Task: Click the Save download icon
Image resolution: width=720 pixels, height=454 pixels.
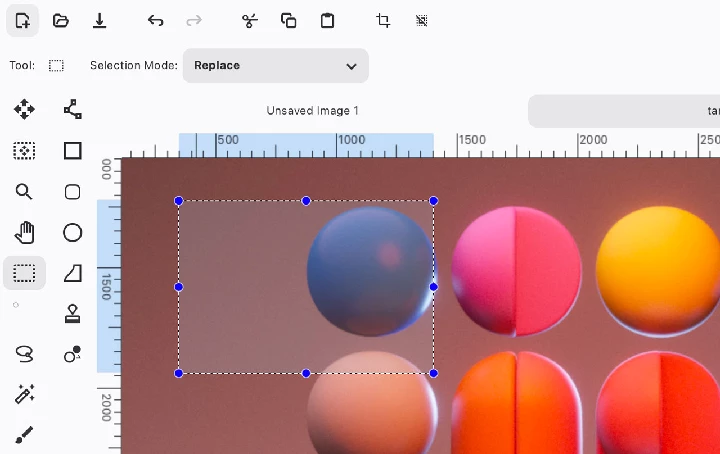Action: click(99, 20)
